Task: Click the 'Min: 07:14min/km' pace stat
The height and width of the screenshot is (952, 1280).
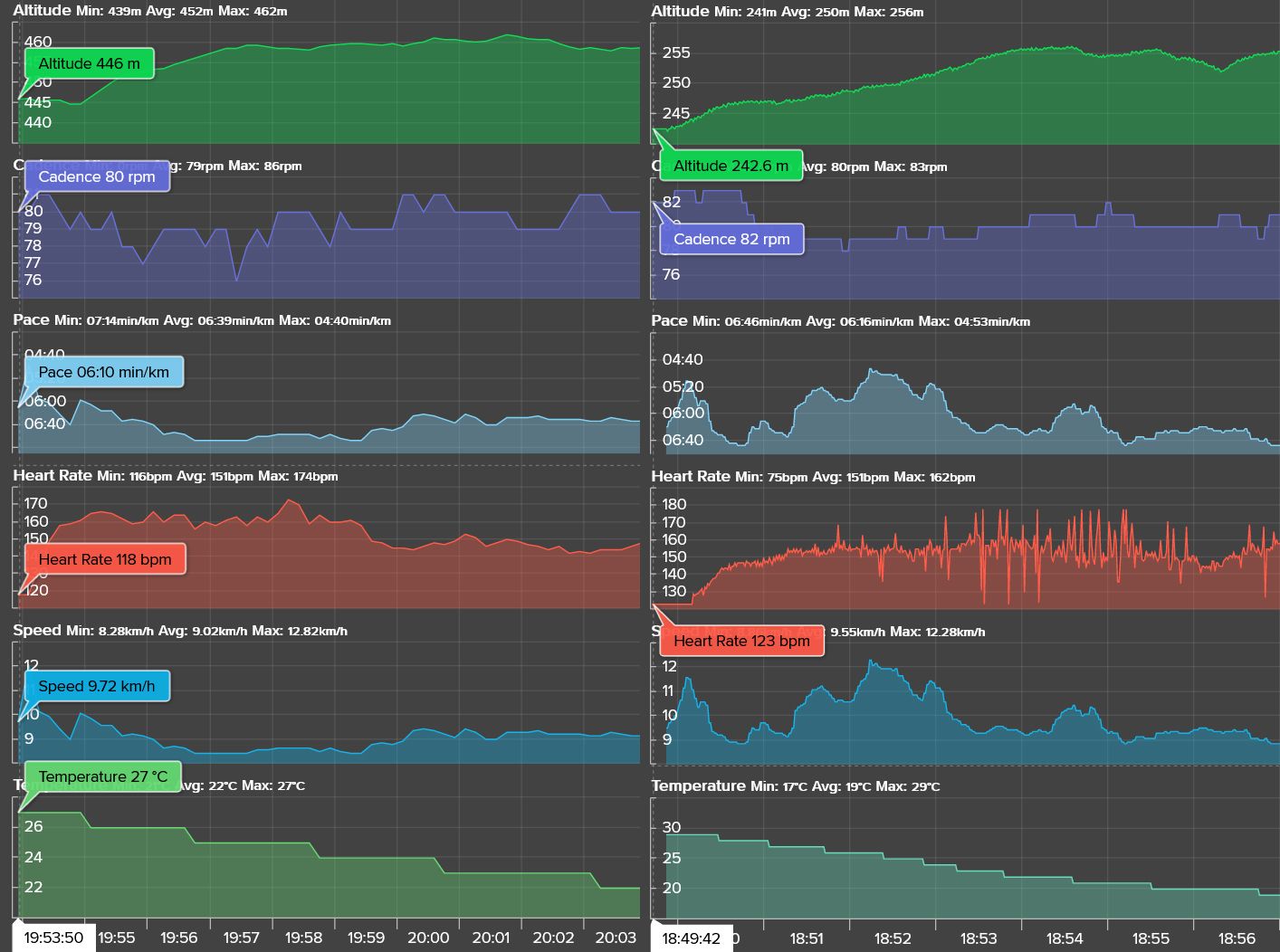Action: click(107, 320)
